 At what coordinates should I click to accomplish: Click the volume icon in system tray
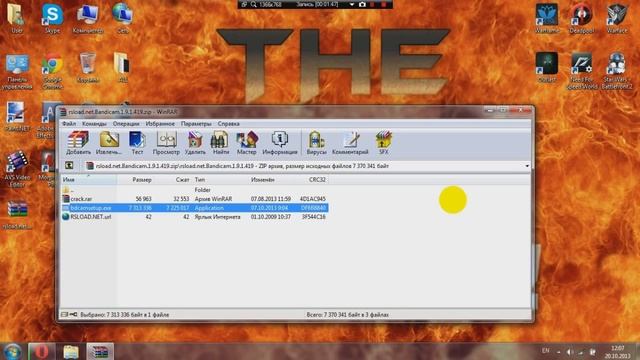[570, 352]
